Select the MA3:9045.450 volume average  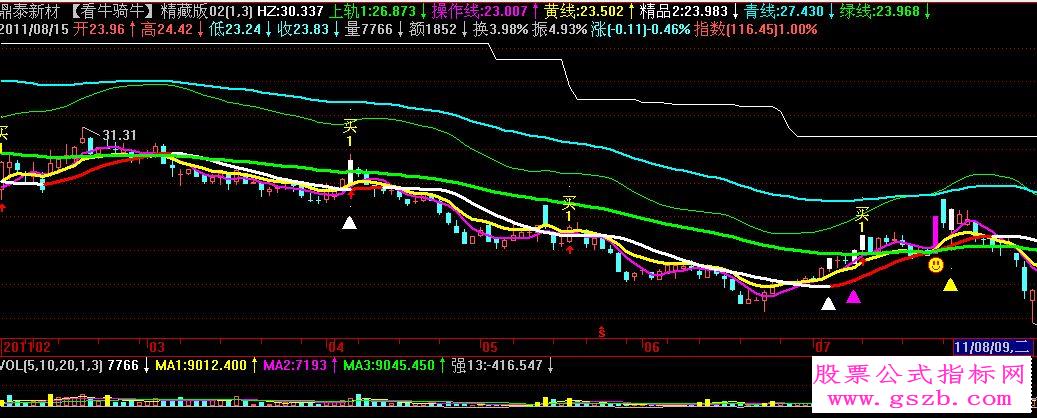tap(389, 365)
